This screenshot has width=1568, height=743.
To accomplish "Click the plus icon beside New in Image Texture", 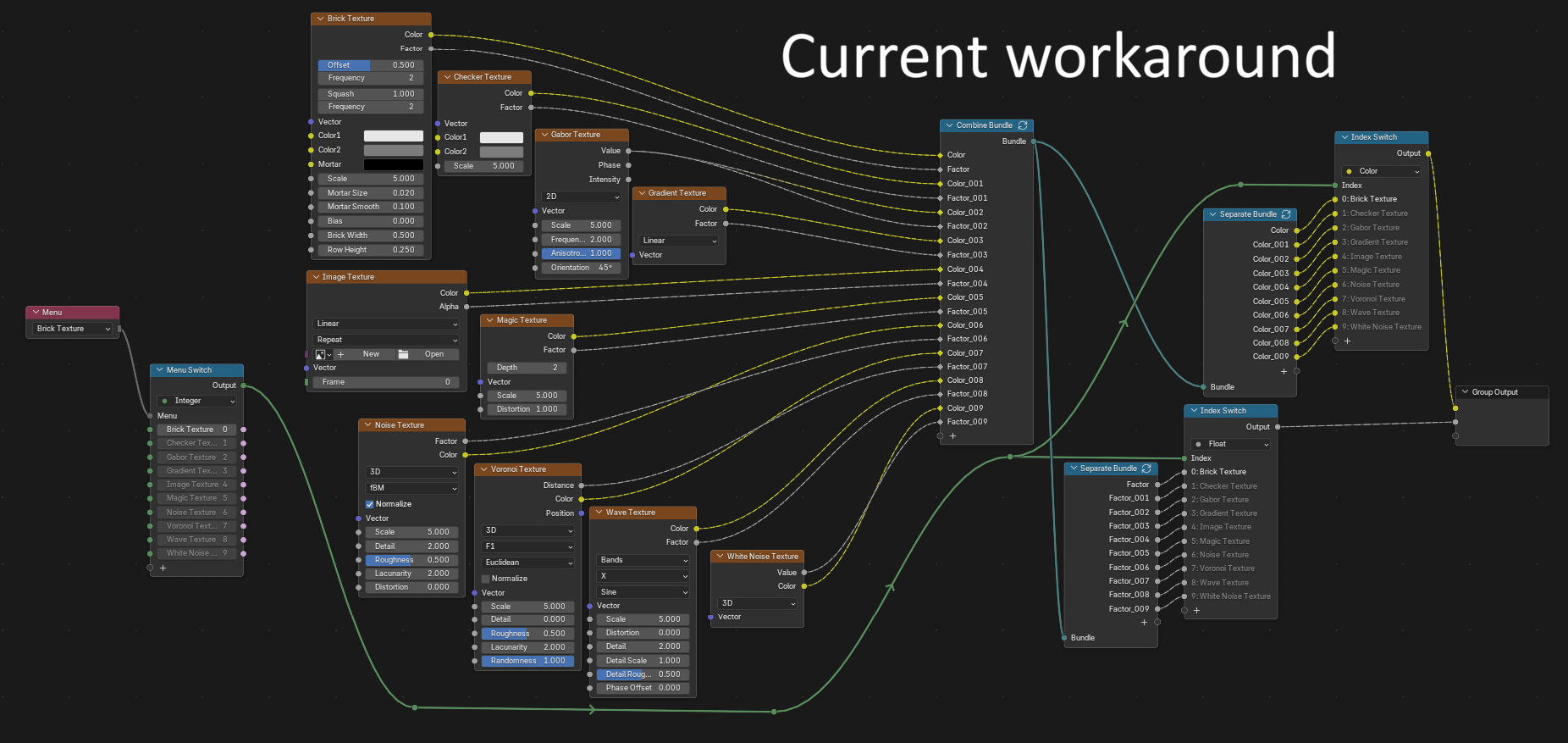I will coord(340,354).
